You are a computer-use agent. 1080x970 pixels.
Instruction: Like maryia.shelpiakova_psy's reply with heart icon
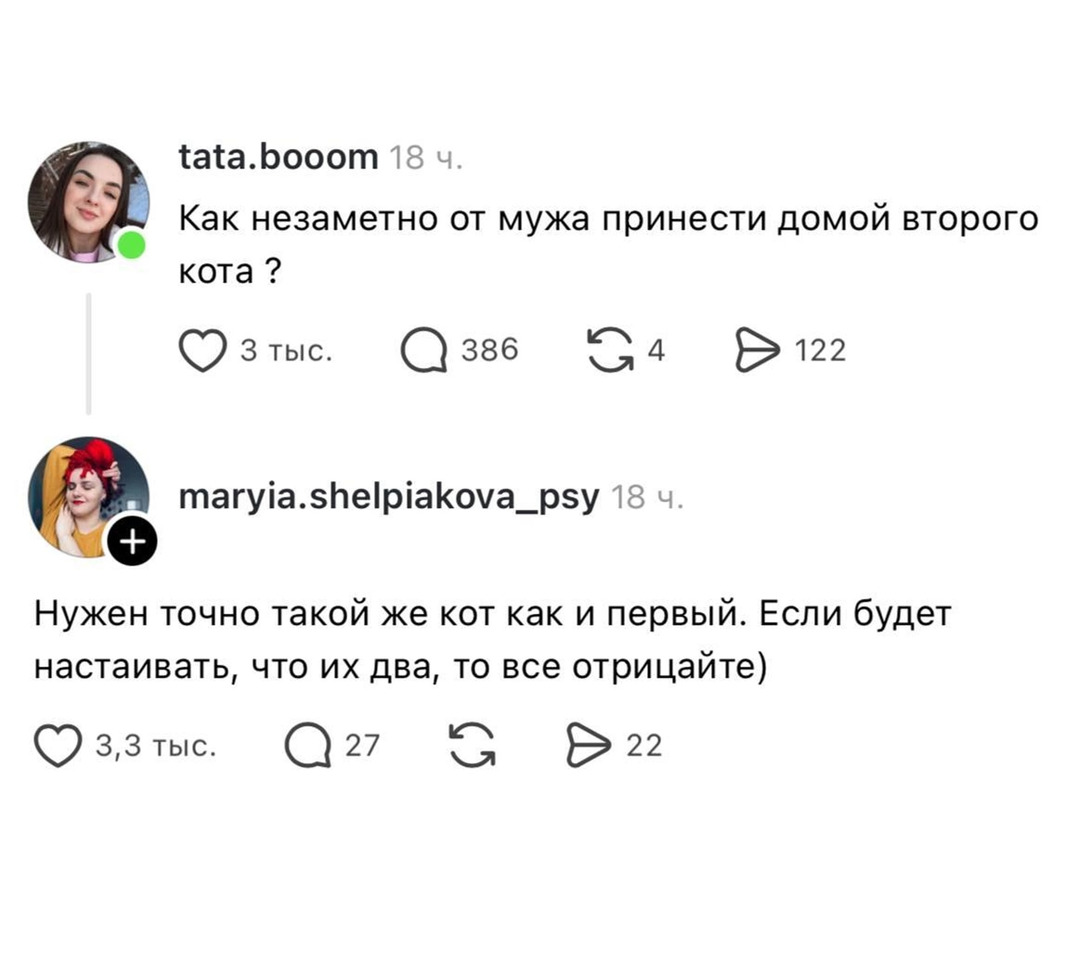[x=57, y=746]
